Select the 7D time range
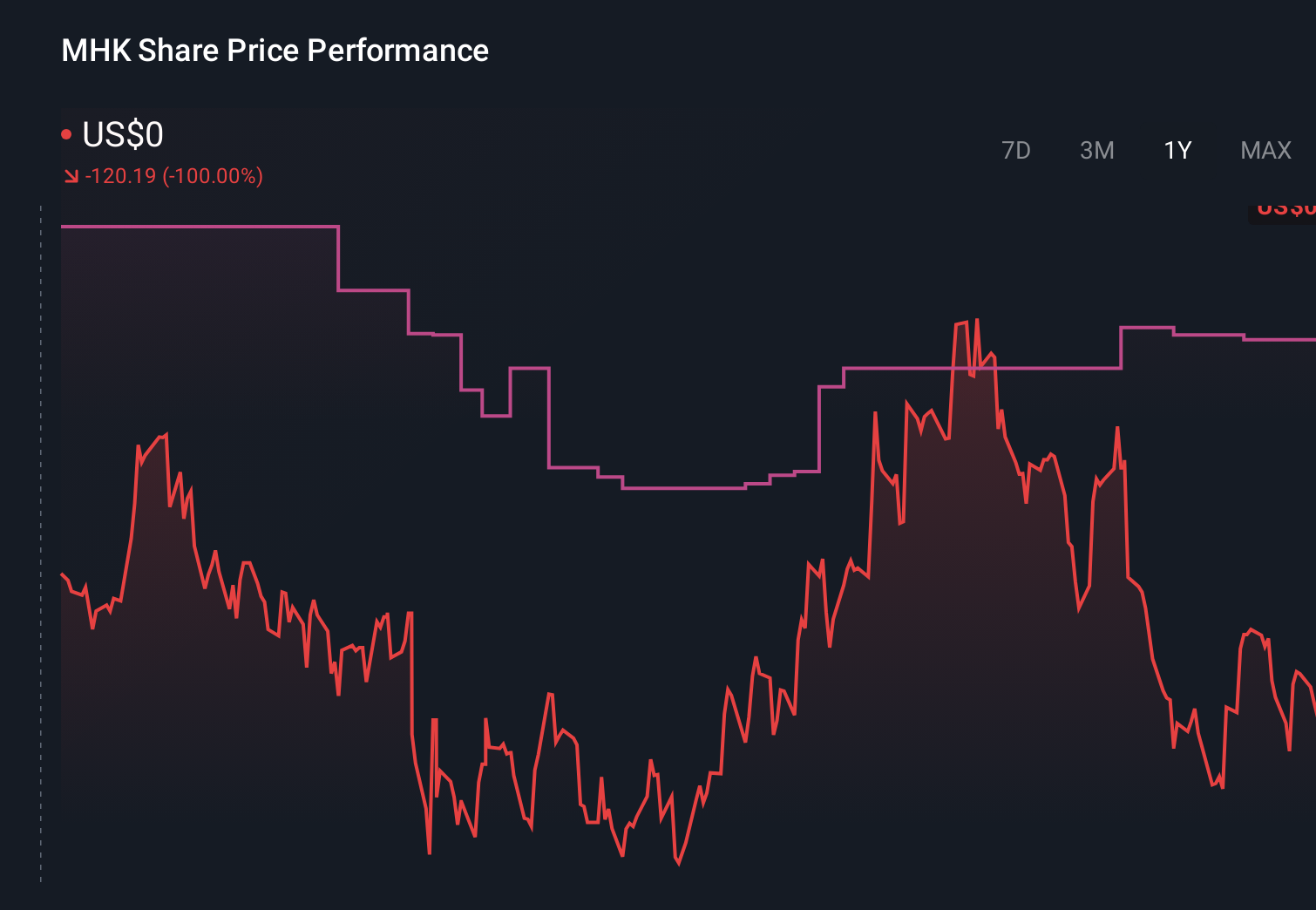 point(1016,150)
